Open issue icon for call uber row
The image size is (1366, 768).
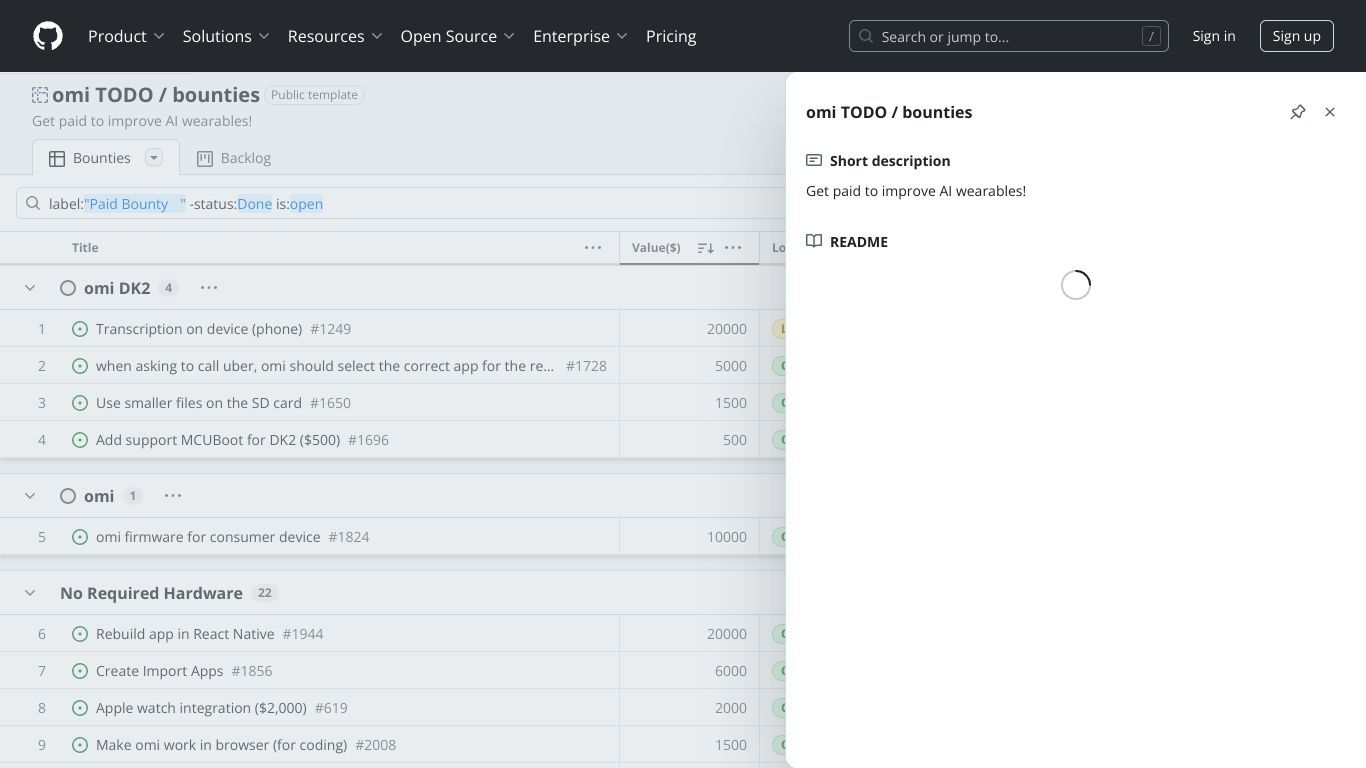80,366
